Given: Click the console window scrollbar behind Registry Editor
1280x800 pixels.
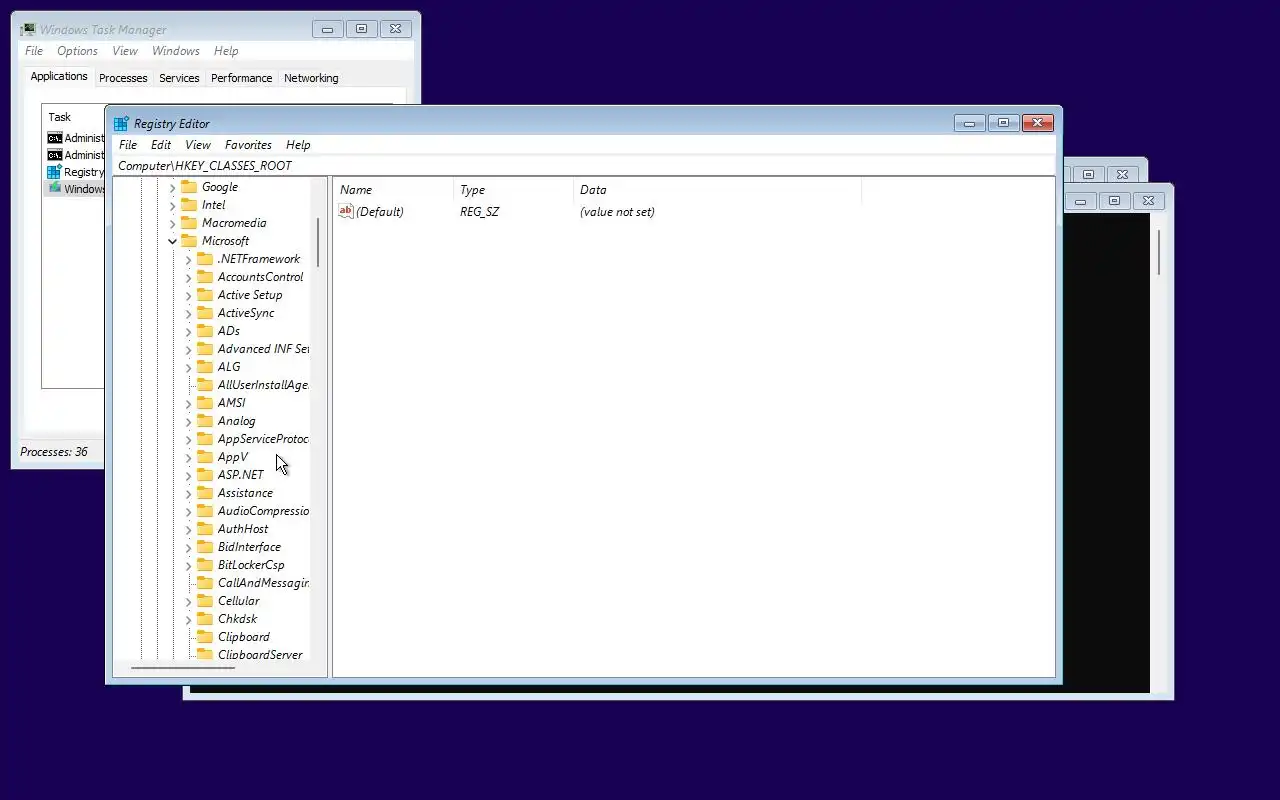Looking at the screenshot, I should [1159, 252].
